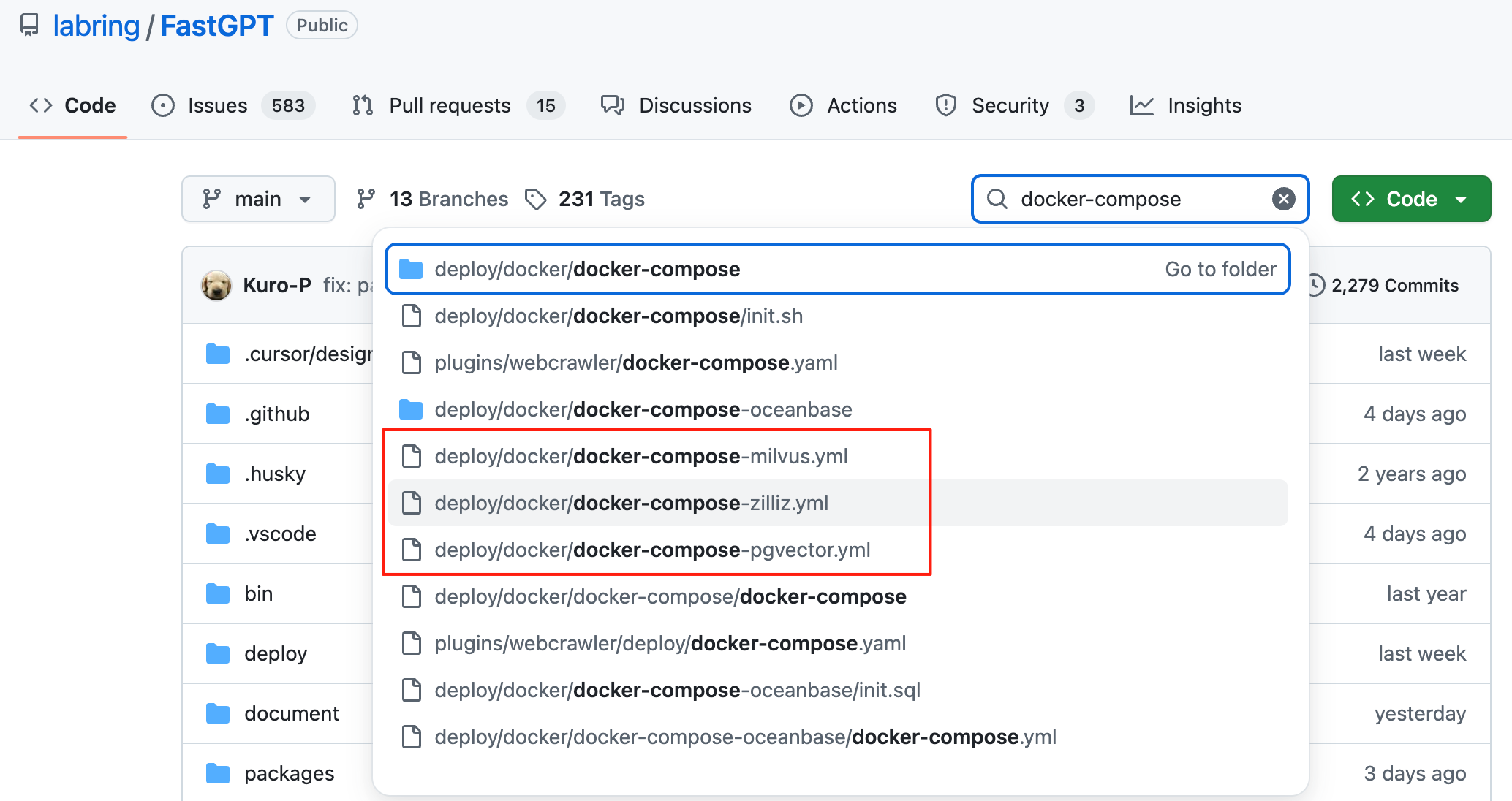Open the document folder
The image size is (1512, 801).
pos(292,713)
